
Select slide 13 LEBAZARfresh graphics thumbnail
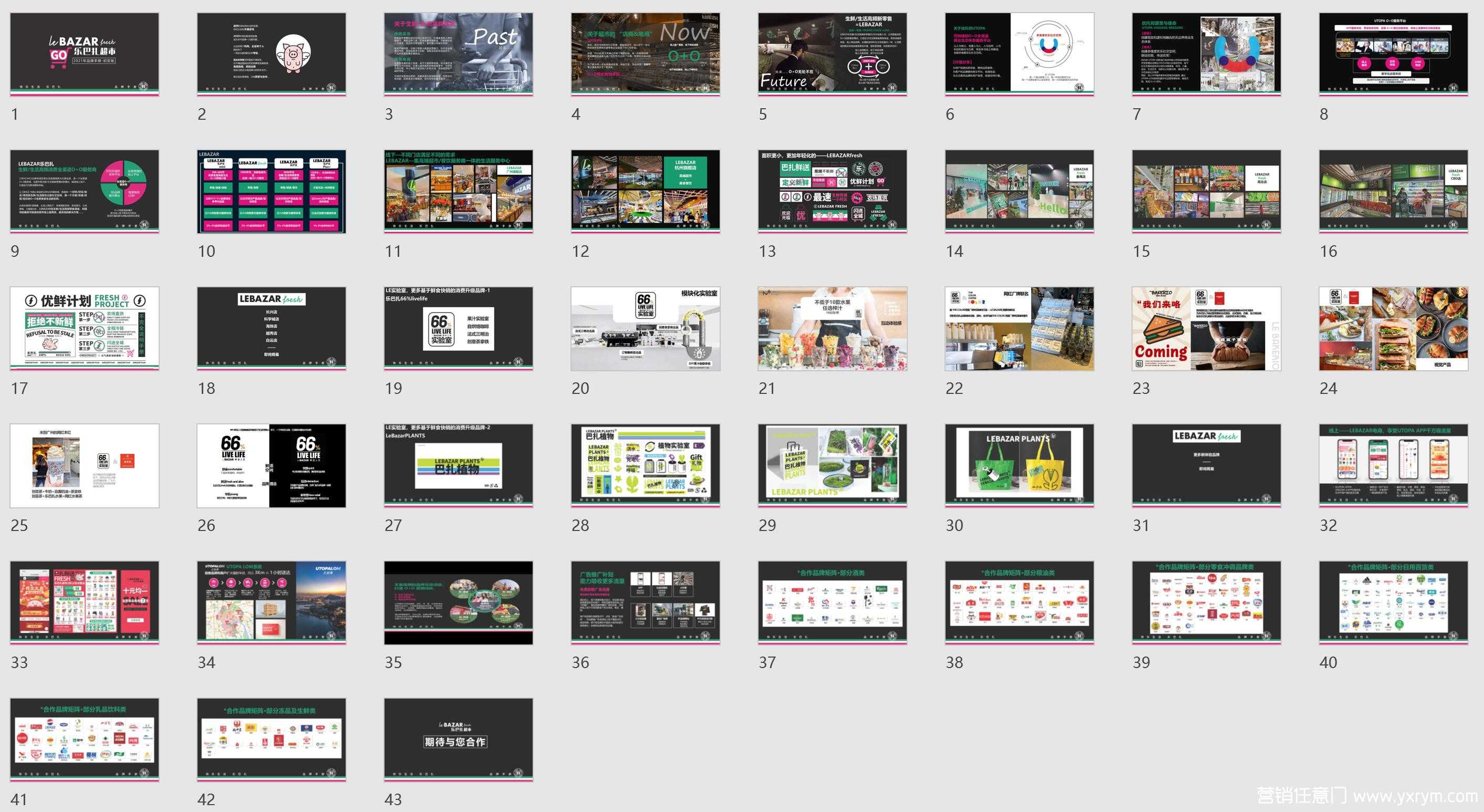click(833, 191)
